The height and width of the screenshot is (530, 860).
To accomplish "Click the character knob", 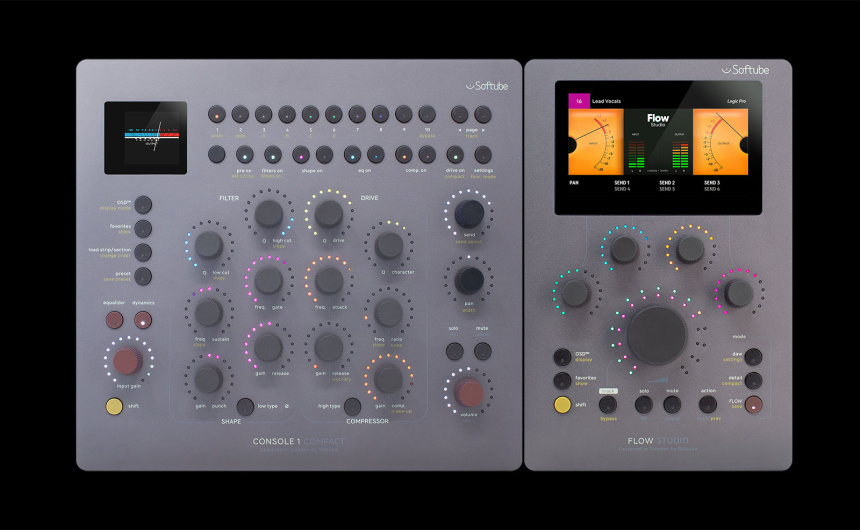I will tap(388, 245).
